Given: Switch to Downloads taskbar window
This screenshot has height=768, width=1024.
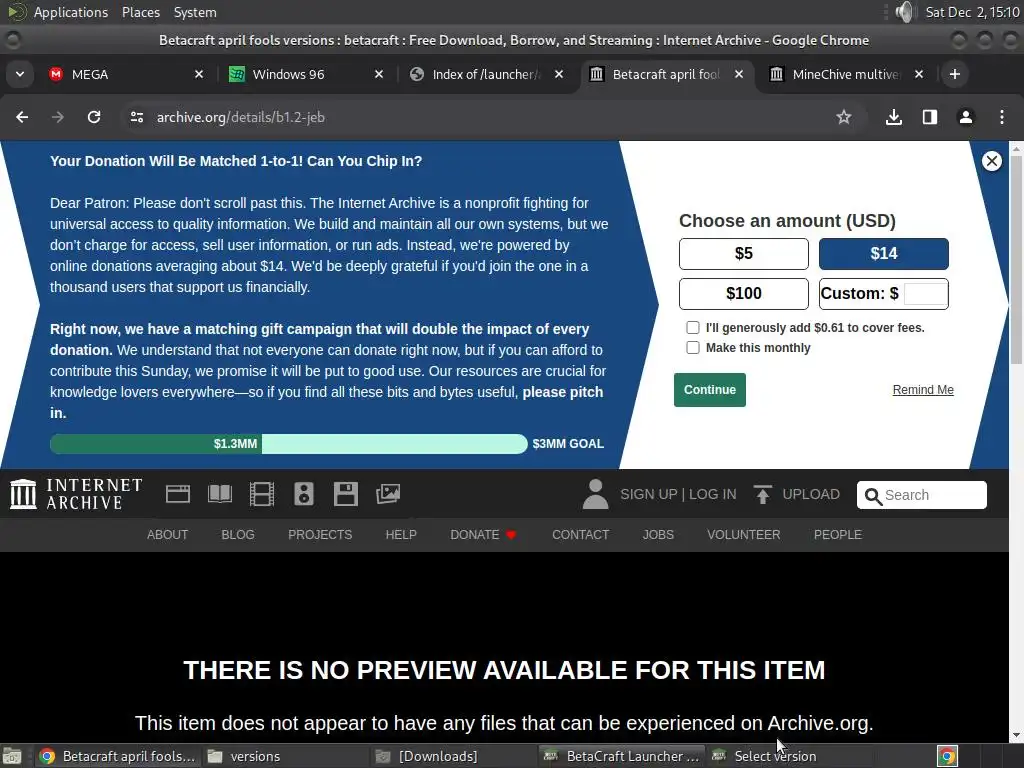Looking at the screenshot, I should pyautogui.click(x=453, y=756).
